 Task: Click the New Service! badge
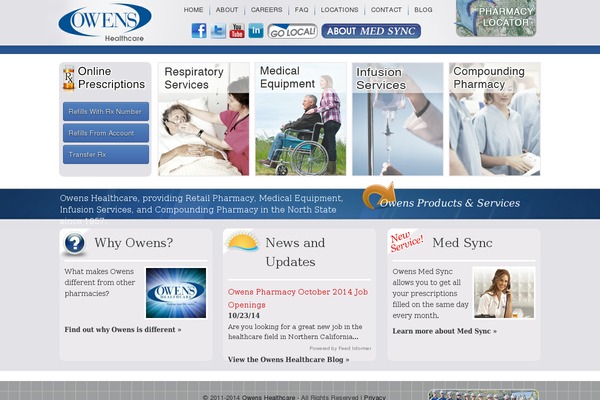[406, 242]
